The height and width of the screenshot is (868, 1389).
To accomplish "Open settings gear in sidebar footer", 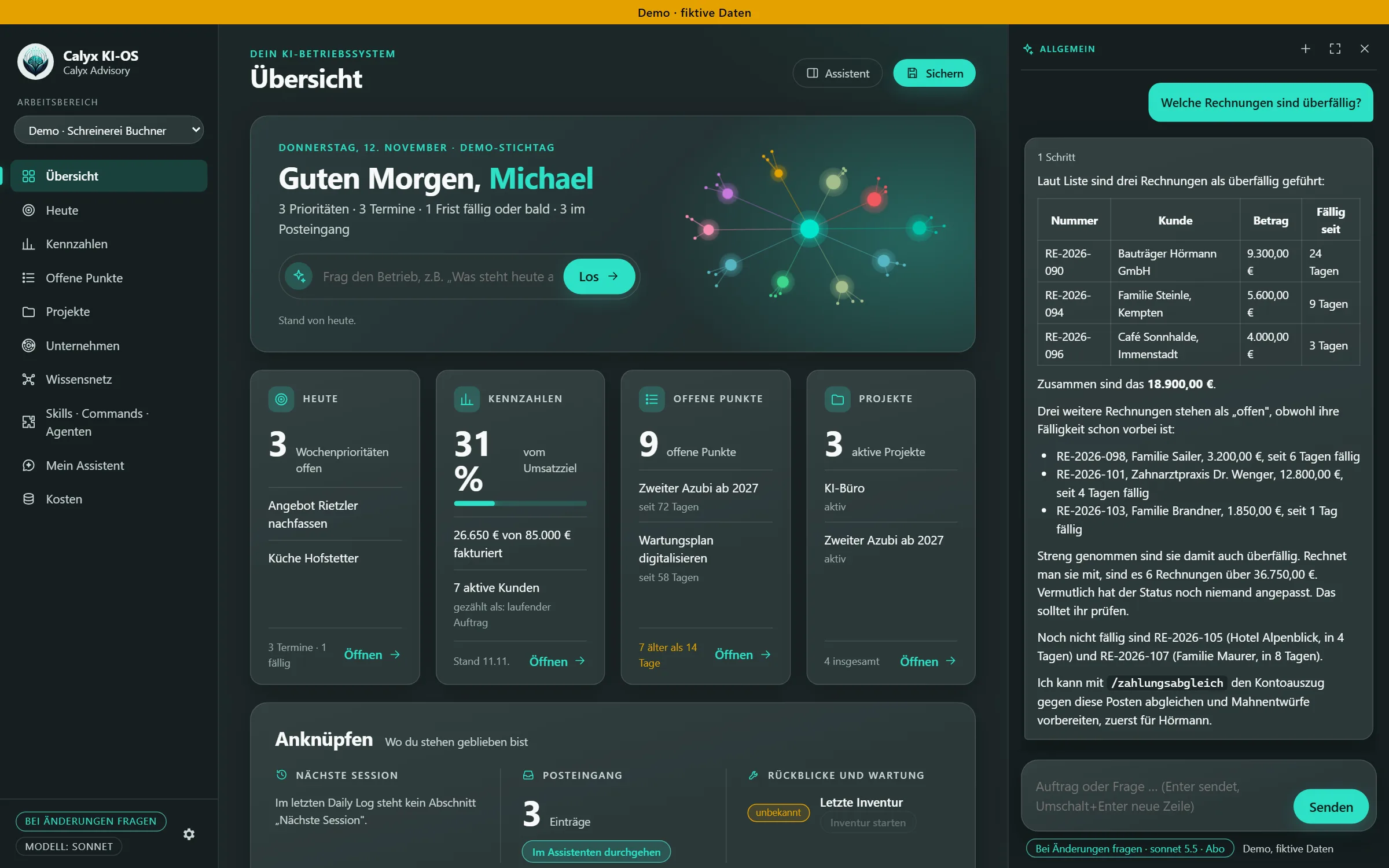I will coord(189,834).
